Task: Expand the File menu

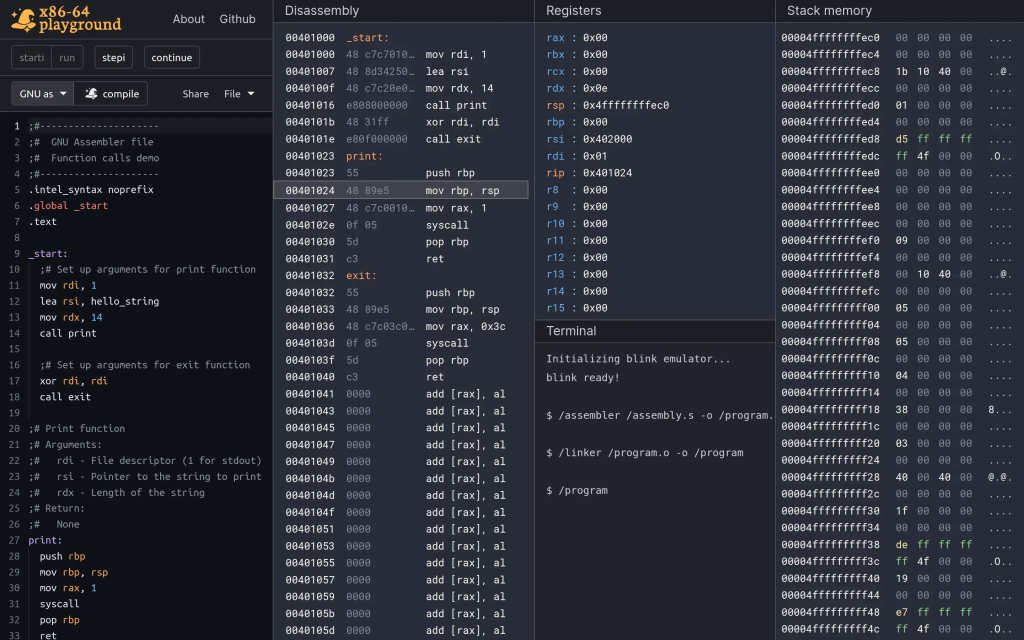Action: (x=238, y=94)
